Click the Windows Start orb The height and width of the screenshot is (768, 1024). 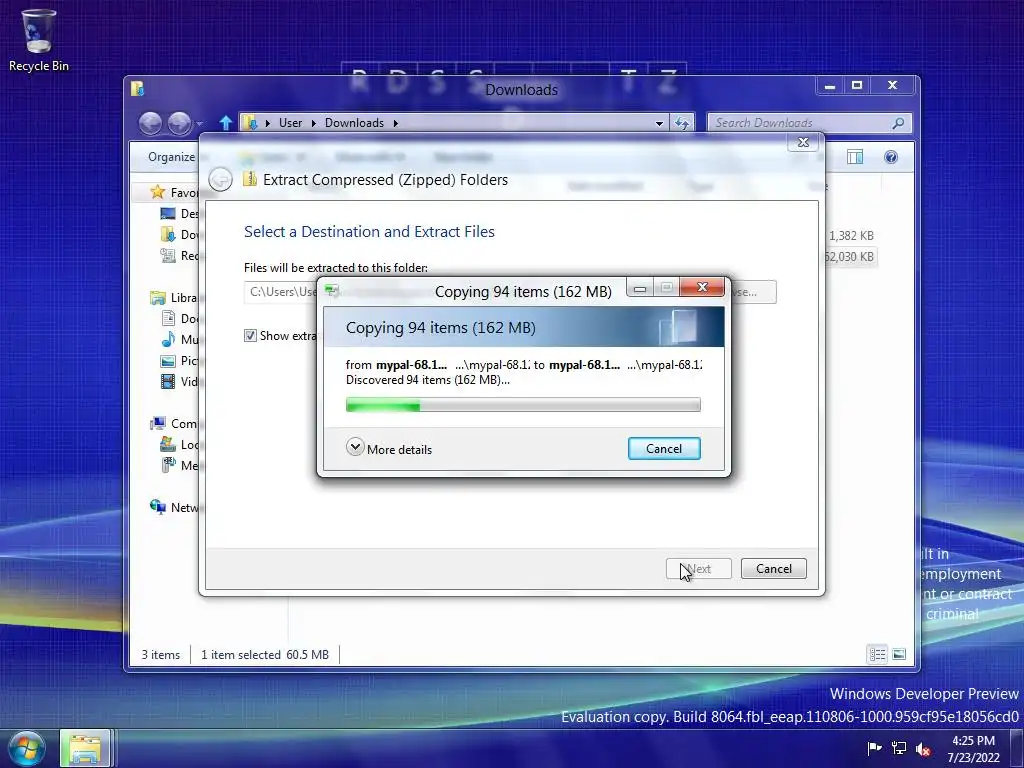pyautogui.click(x=26, y=748)
